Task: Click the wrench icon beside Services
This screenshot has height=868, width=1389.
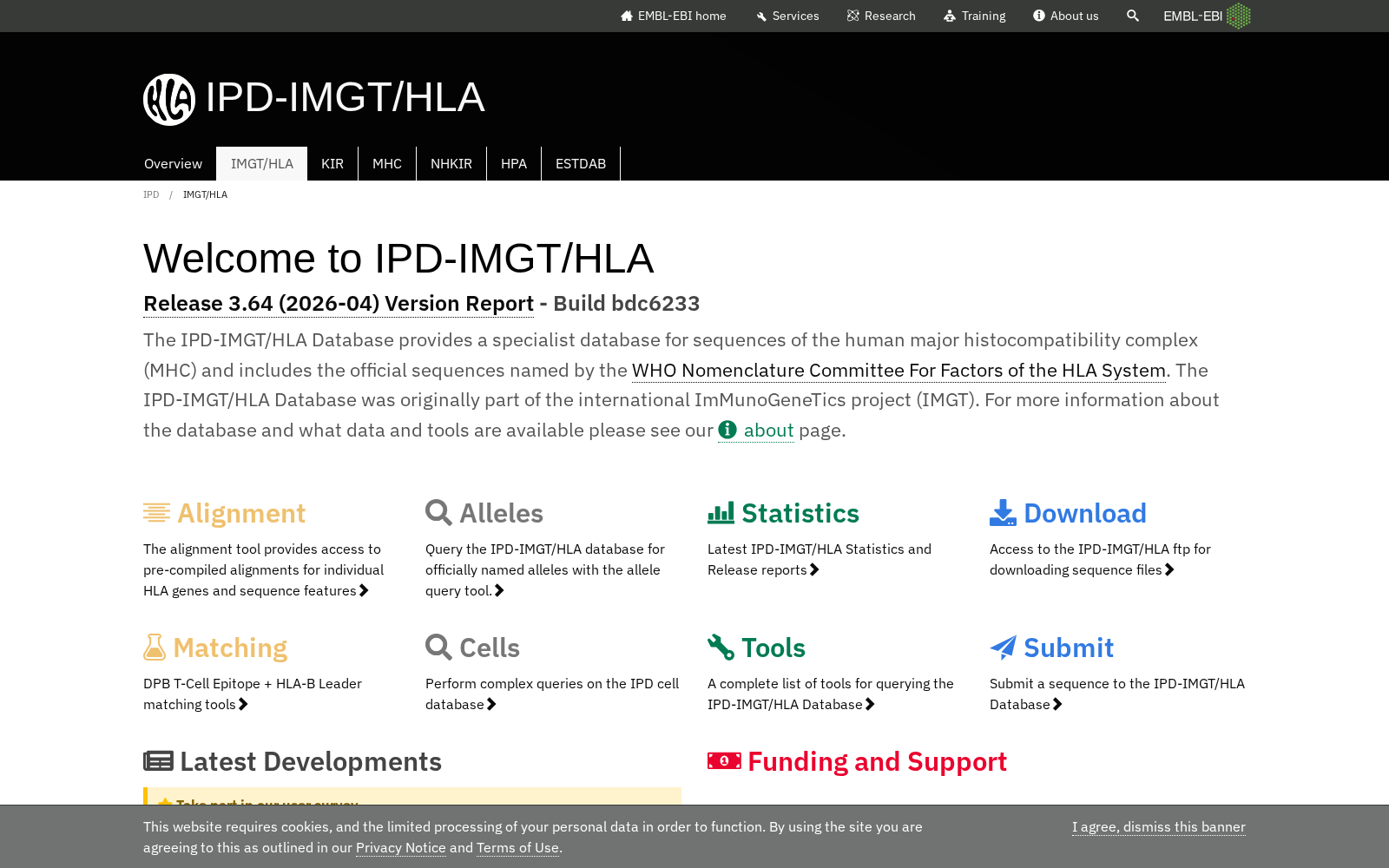Action: coord(761,16)
